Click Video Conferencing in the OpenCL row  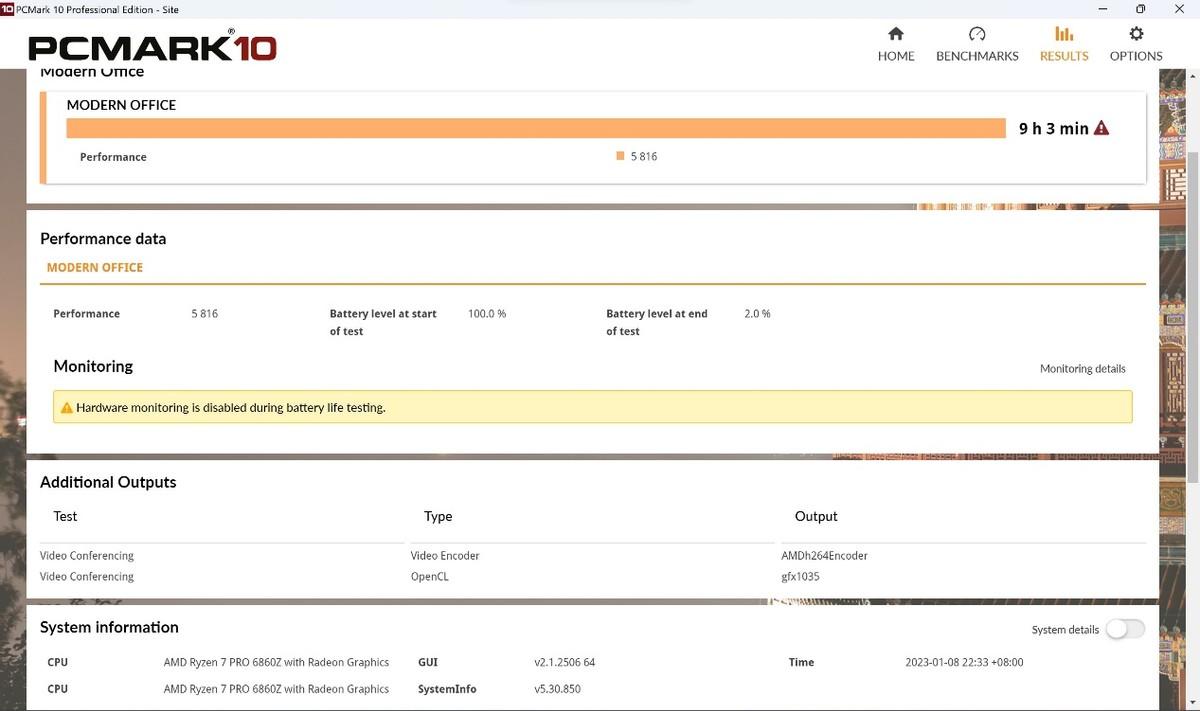87,577
